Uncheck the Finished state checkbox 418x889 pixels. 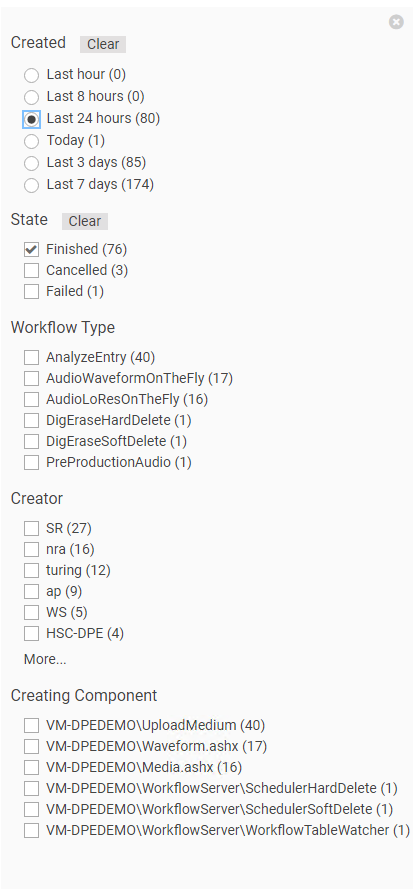coord(31,249)
